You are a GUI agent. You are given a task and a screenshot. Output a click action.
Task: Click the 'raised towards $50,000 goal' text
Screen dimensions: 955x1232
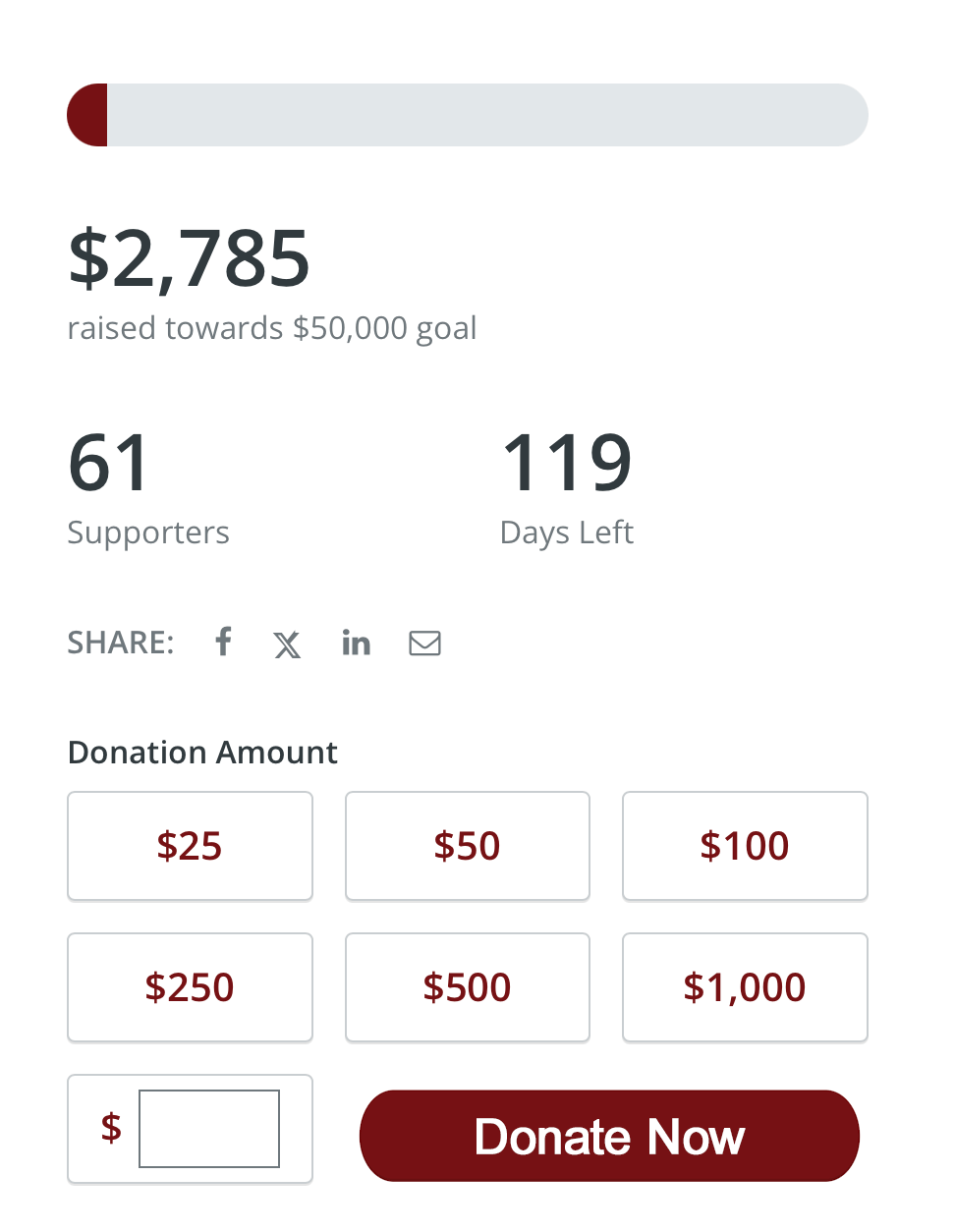[x=272, y=328]
